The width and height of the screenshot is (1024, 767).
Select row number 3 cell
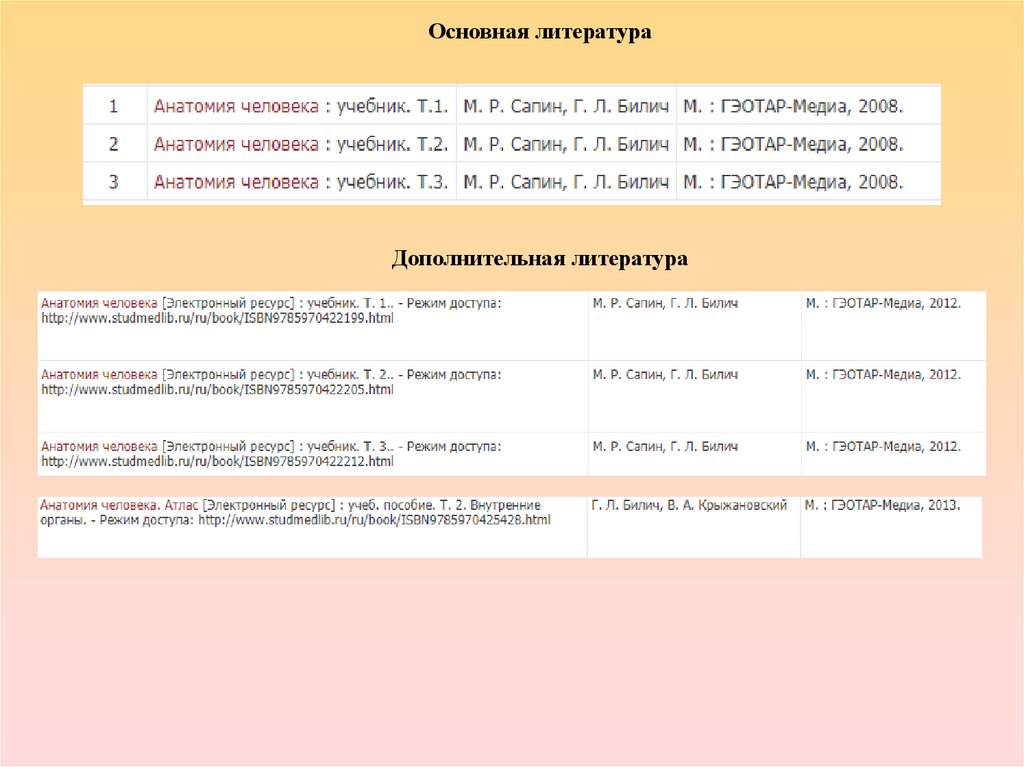point(114,182)
